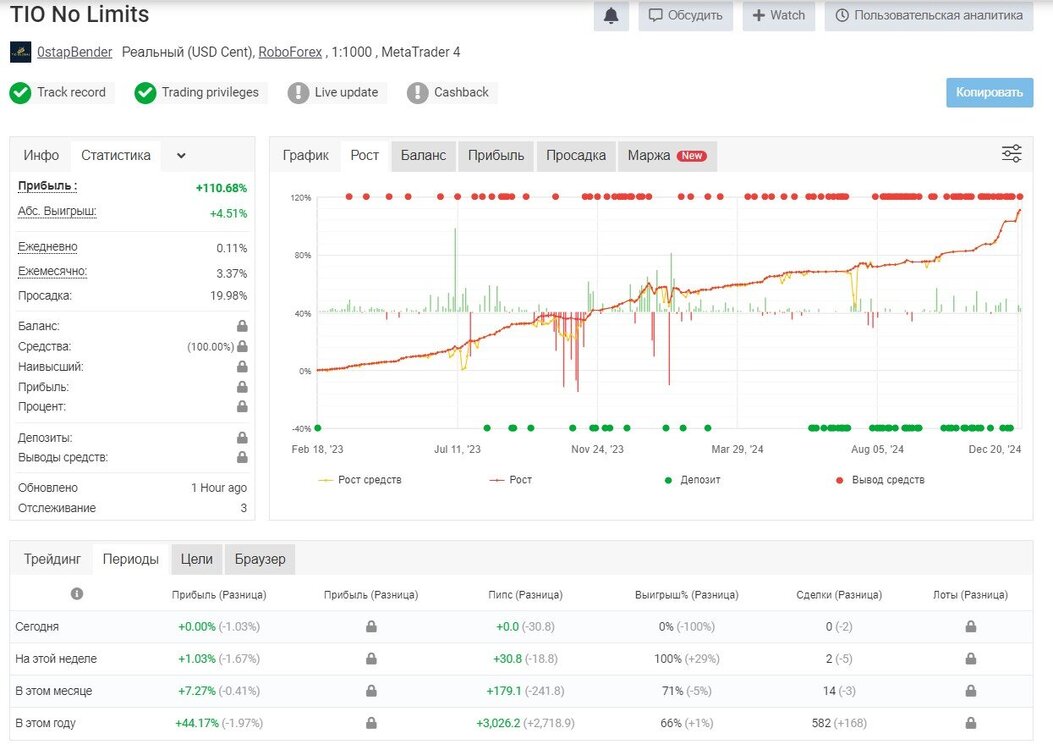Switch to the Прибыль chart tab
This screenshot has width=1053, height=750.
tap(496, 156)
